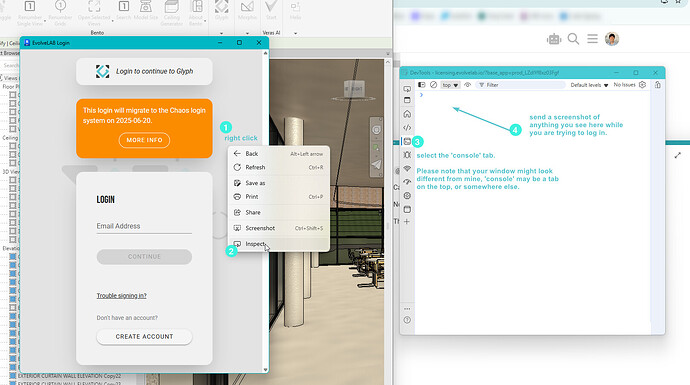The image size is (690, 385).
Task: Select the Elements code-brackets icon in DevTools
Action: point(407,128)
